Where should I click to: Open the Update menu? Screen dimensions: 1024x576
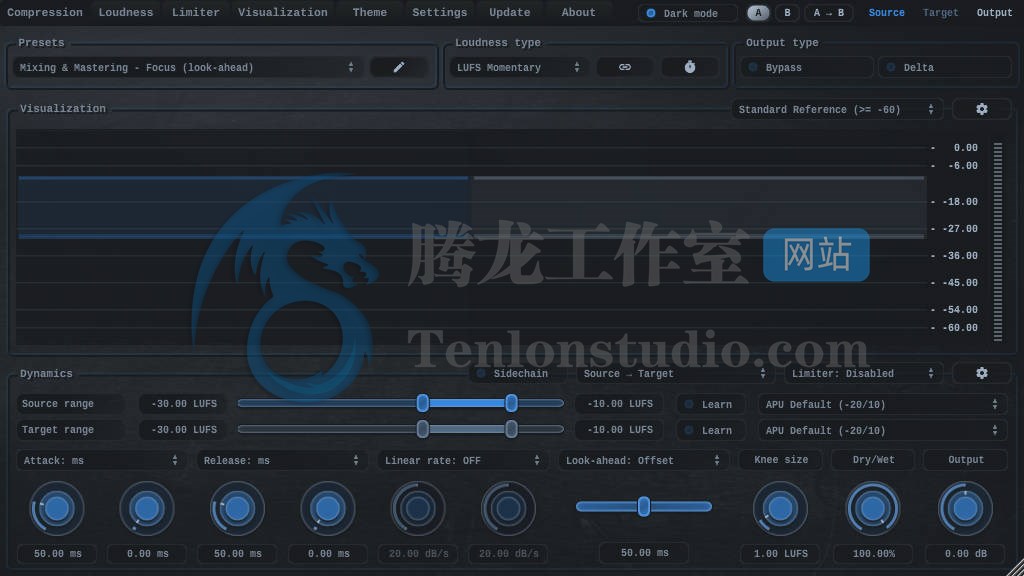tap(510, 12)
